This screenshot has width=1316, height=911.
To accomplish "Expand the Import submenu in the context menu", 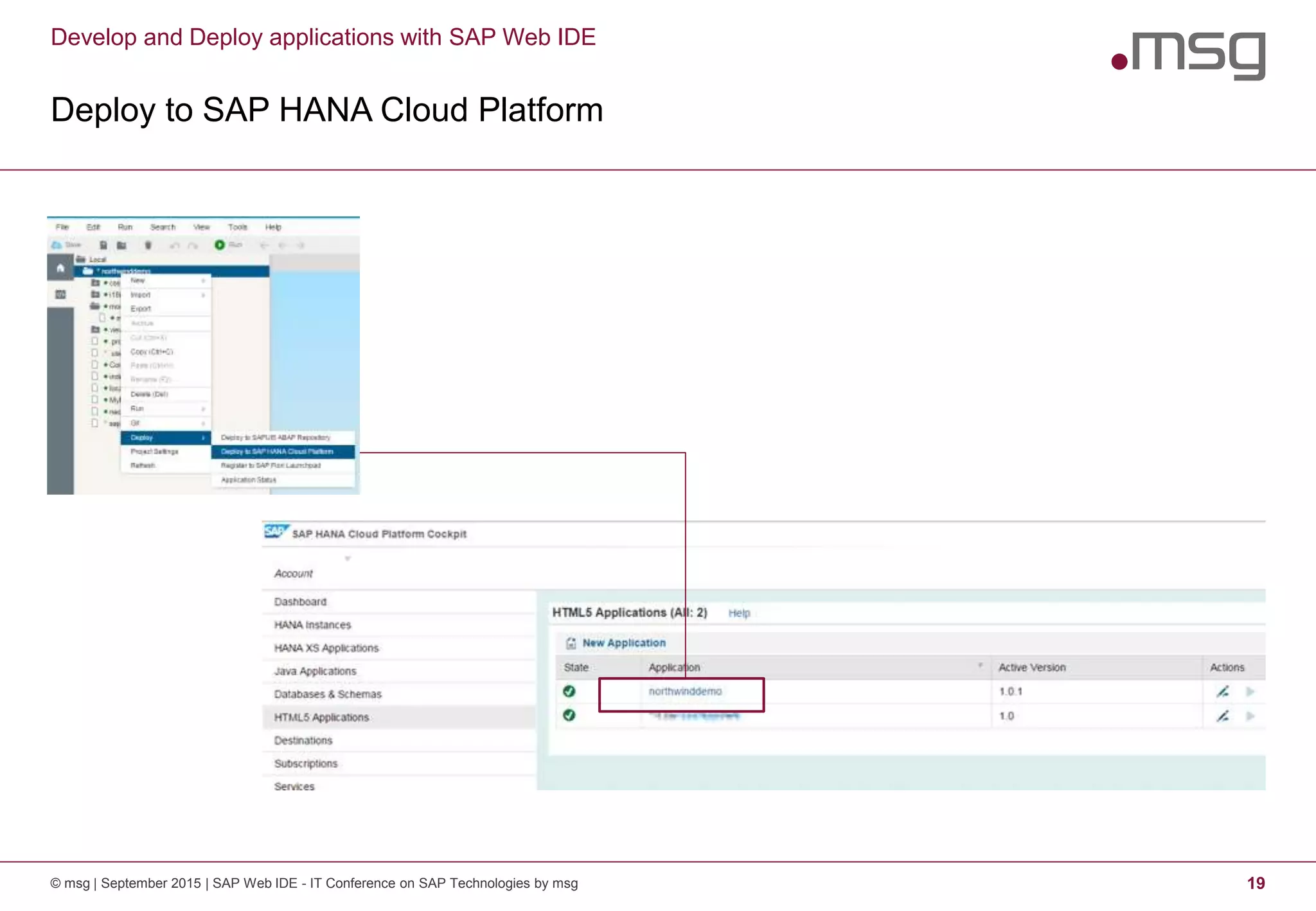I will coord(166,295).
